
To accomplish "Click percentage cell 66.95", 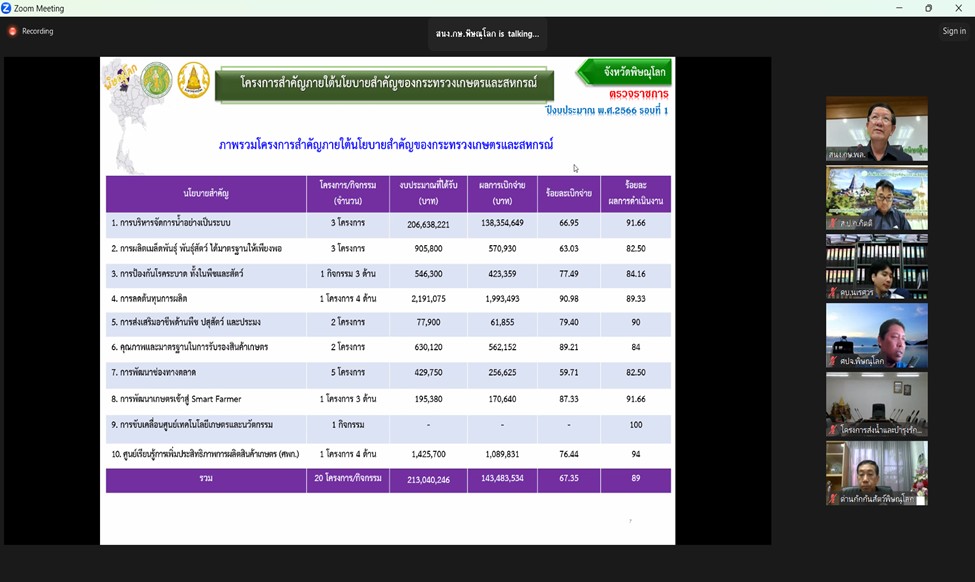I will [569, 223].
